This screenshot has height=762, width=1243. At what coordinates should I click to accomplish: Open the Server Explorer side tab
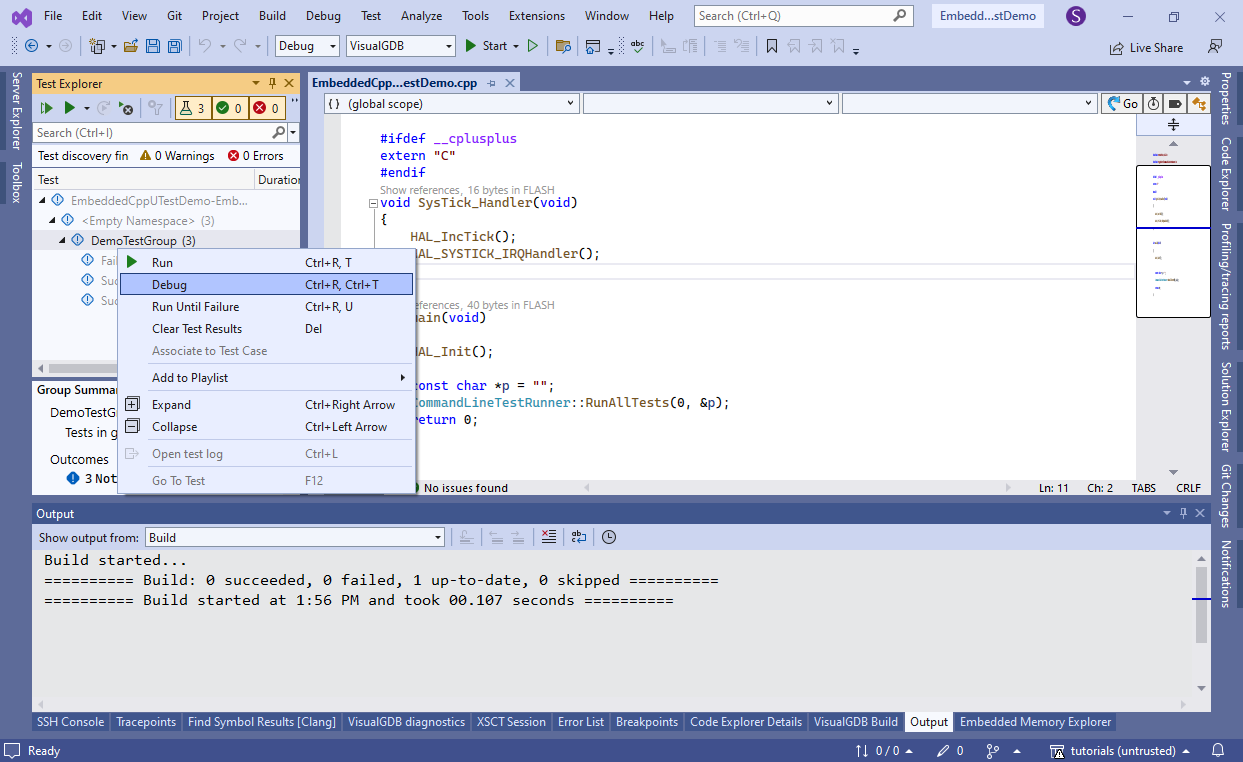pos(15,110)
